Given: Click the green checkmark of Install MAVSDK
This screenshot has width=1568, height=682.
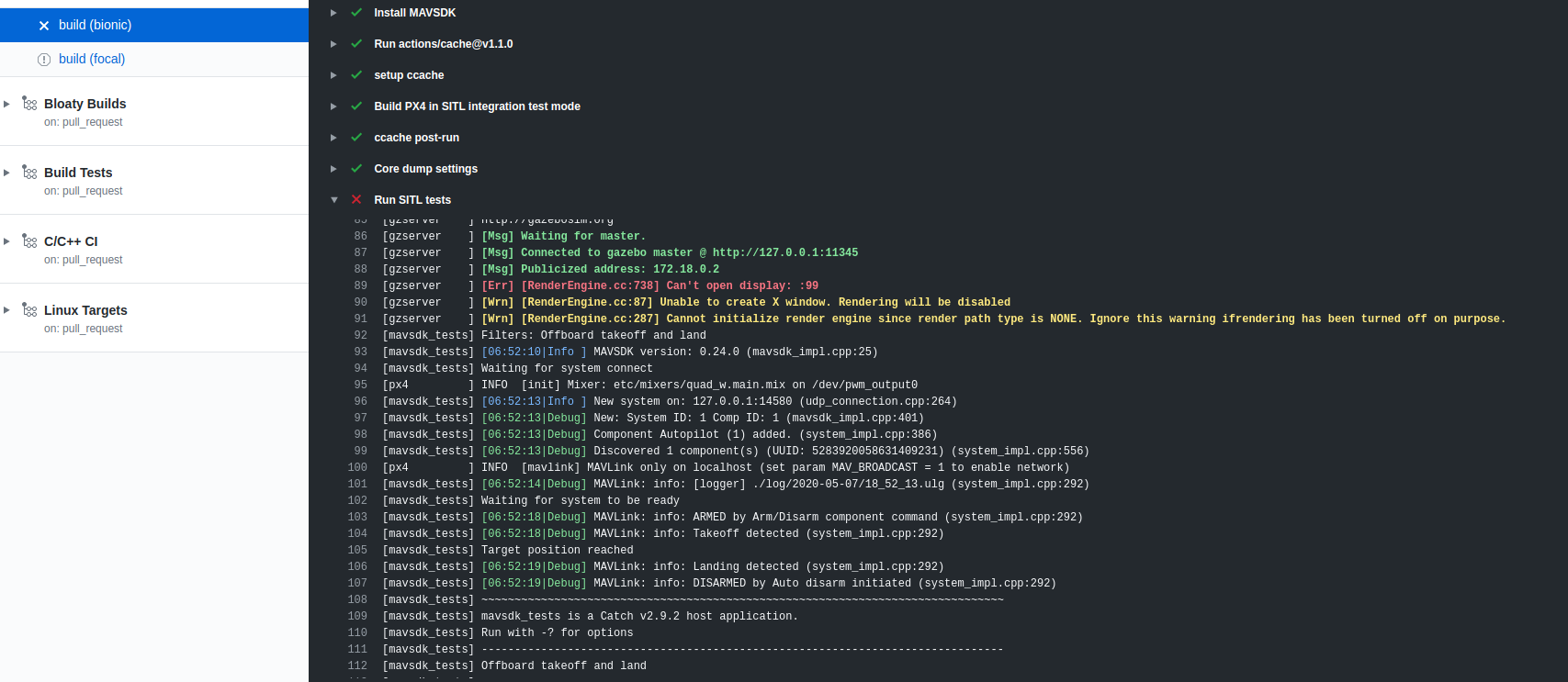Looking at the screenshot, I should (x=356, y=13).
